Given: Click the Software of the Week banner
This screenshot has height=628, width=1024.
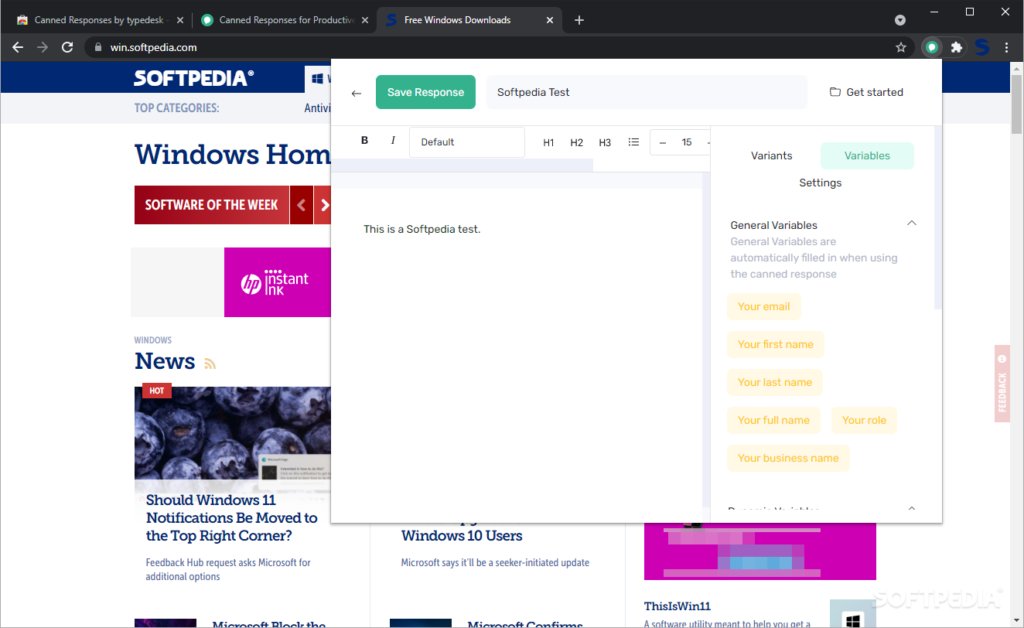Looking at the screenshot, I should (x=212, y=205).
